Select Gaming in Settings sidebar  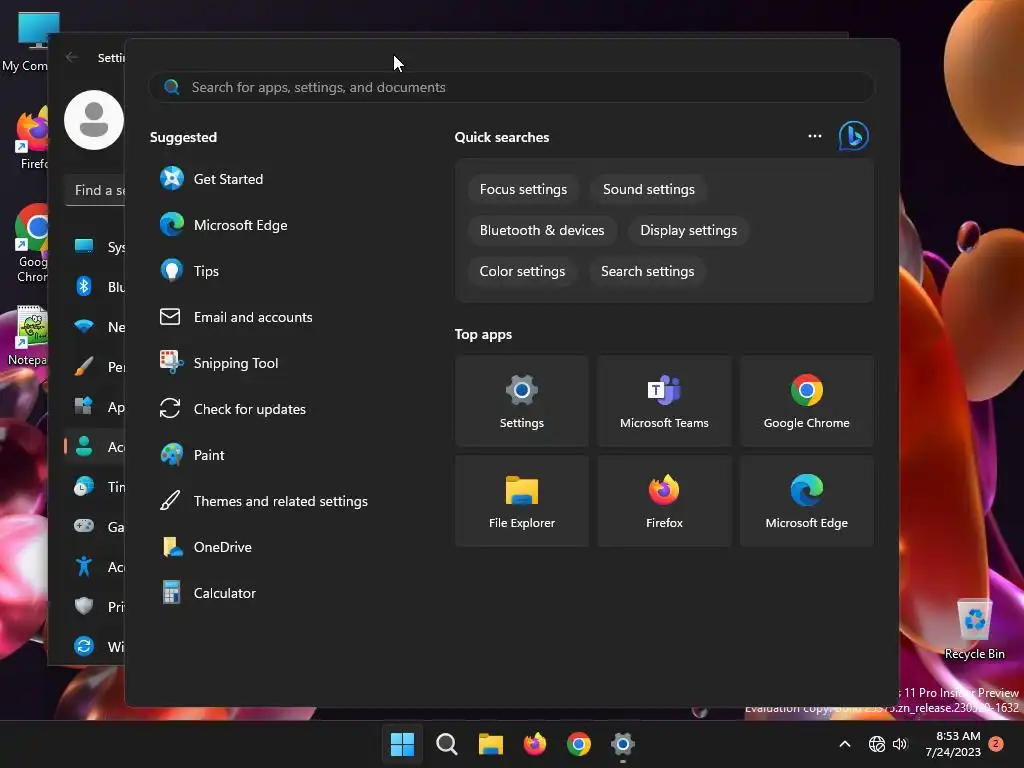(95, 526)
